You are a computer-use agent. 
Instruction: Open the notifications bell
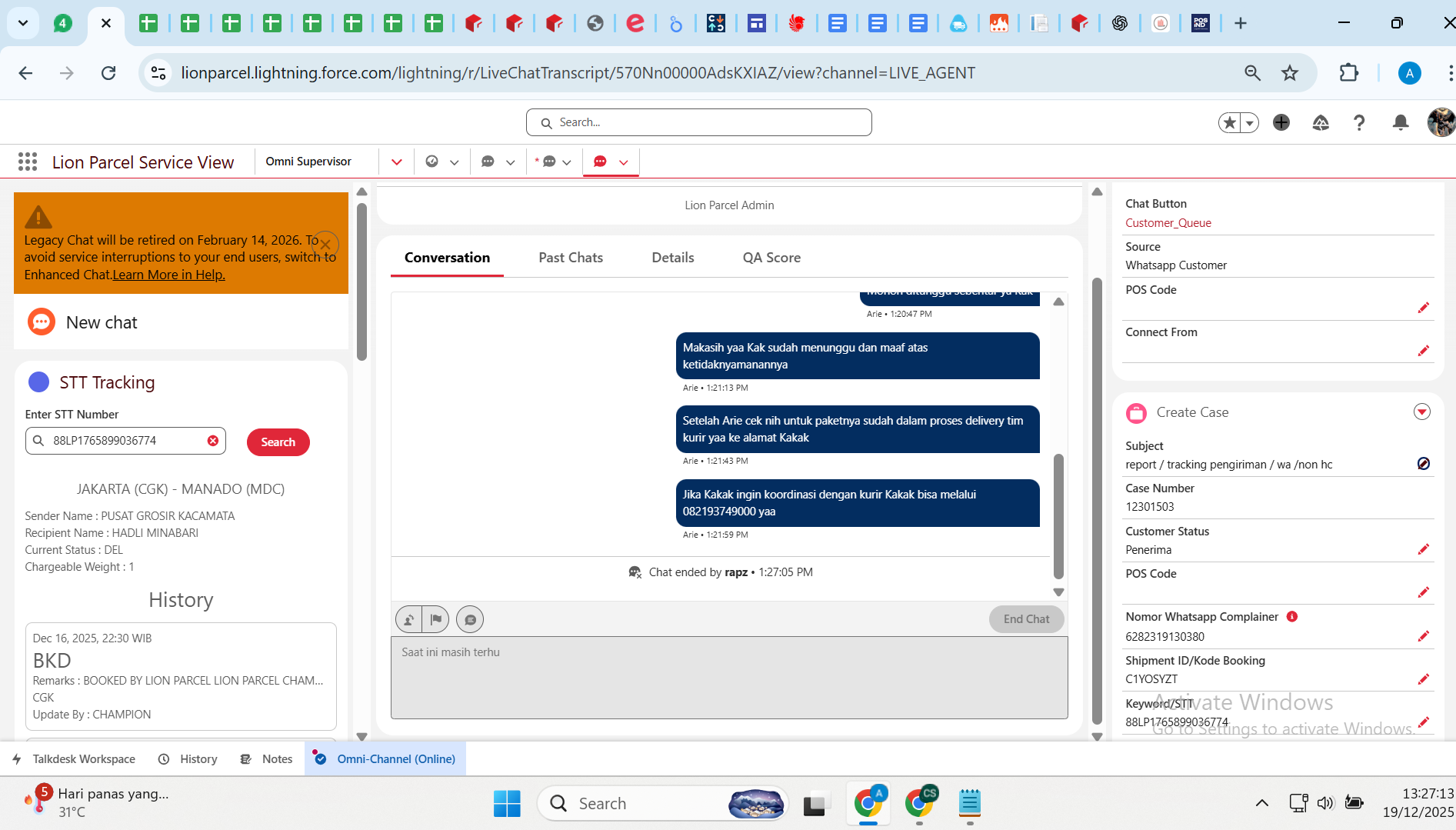(1401, 122)
